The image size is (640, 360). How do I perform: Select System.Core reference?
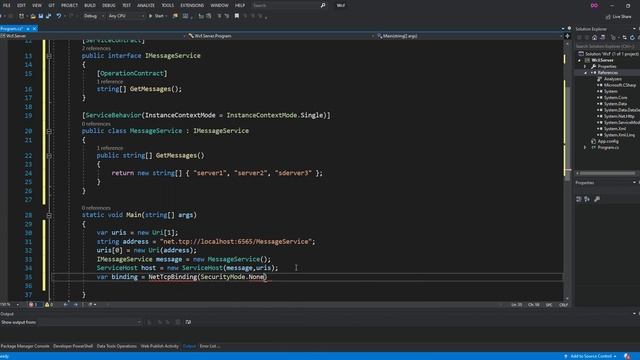[x=616, y=98]
